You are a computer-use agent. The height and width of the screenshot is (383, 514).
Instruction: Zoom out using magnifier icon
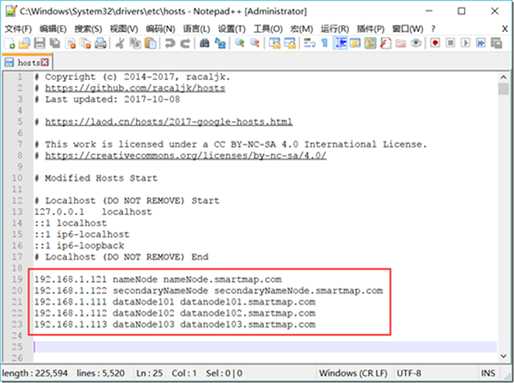pyautogui.click(x=255, y=43)
